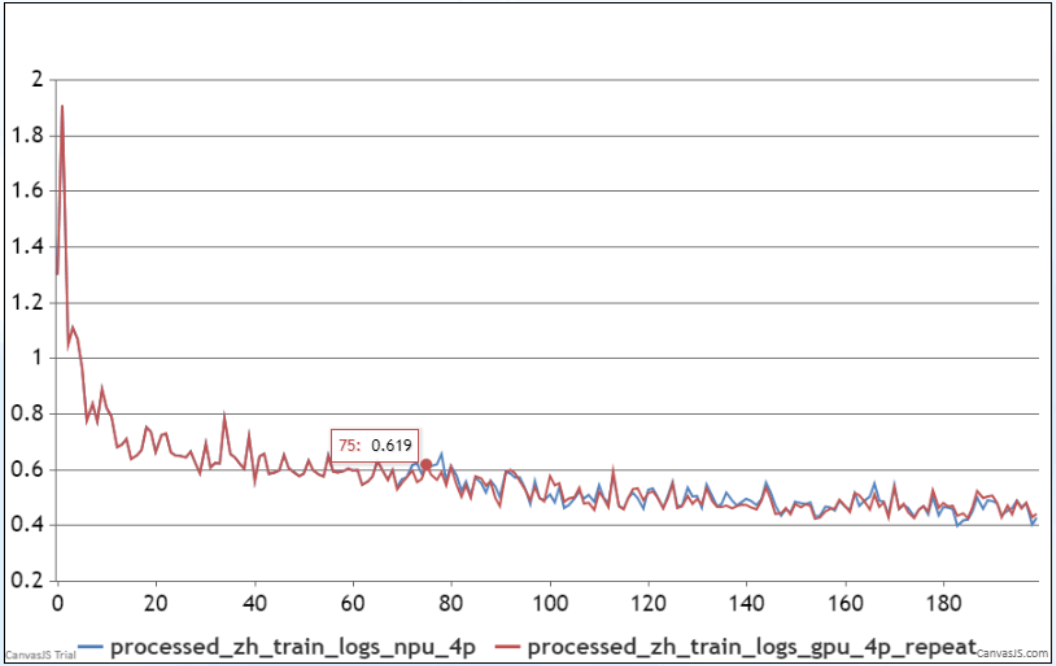
Task: Click the y-axis label 1.4
Action: (27, 246)
